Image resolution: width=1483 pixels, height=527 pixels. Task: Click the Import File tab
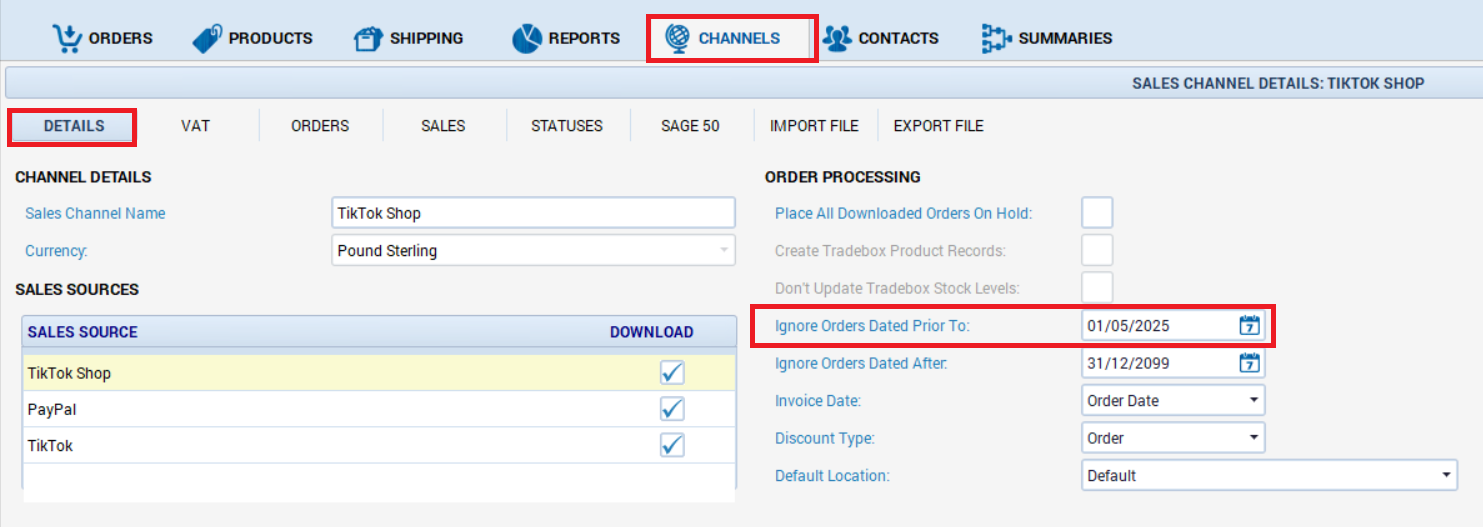(814, 126)
